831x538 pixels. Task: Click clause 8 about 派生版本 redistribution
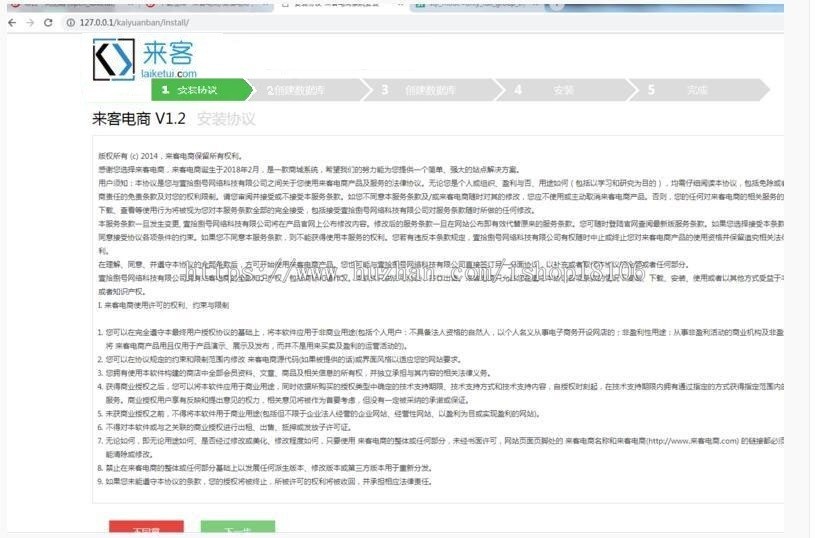pyautogui.click(x=265, y=468)
